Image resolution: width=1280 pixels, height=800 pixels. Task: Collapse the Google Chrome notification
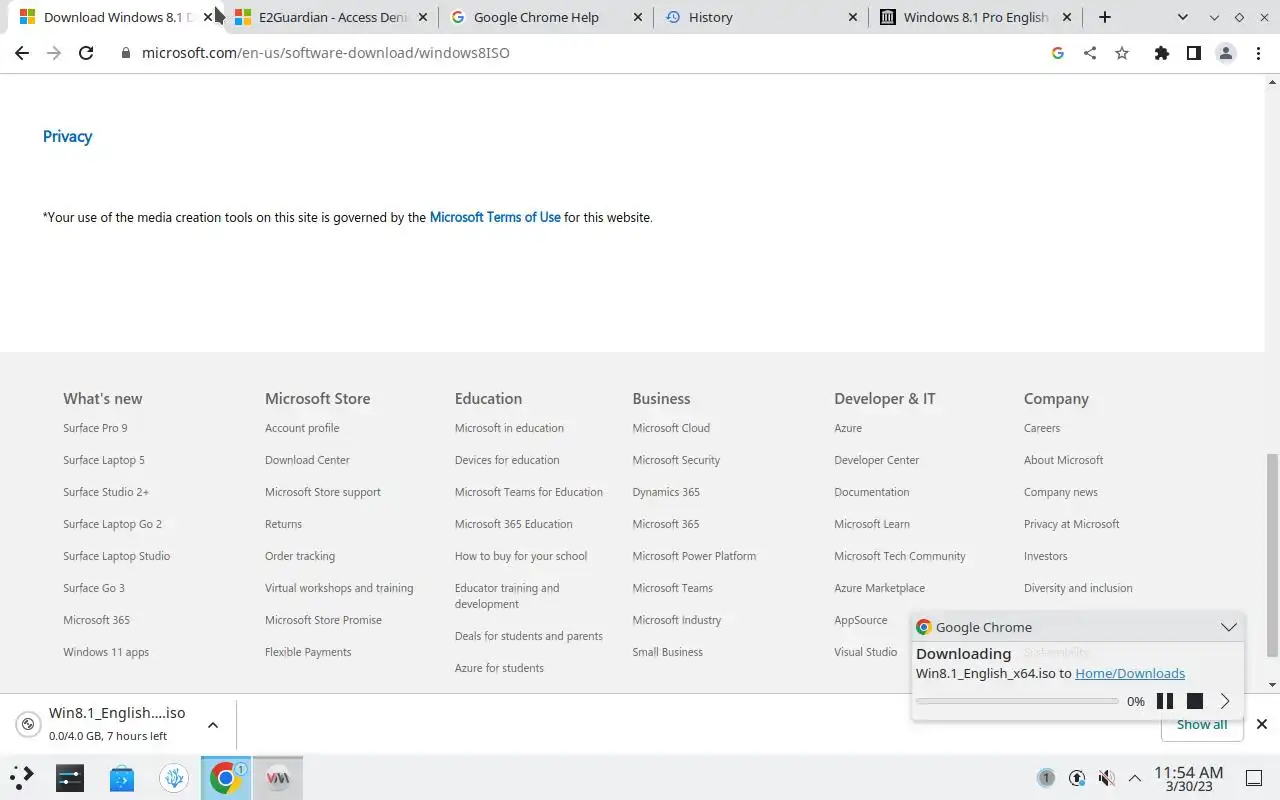click(1229, 627)
